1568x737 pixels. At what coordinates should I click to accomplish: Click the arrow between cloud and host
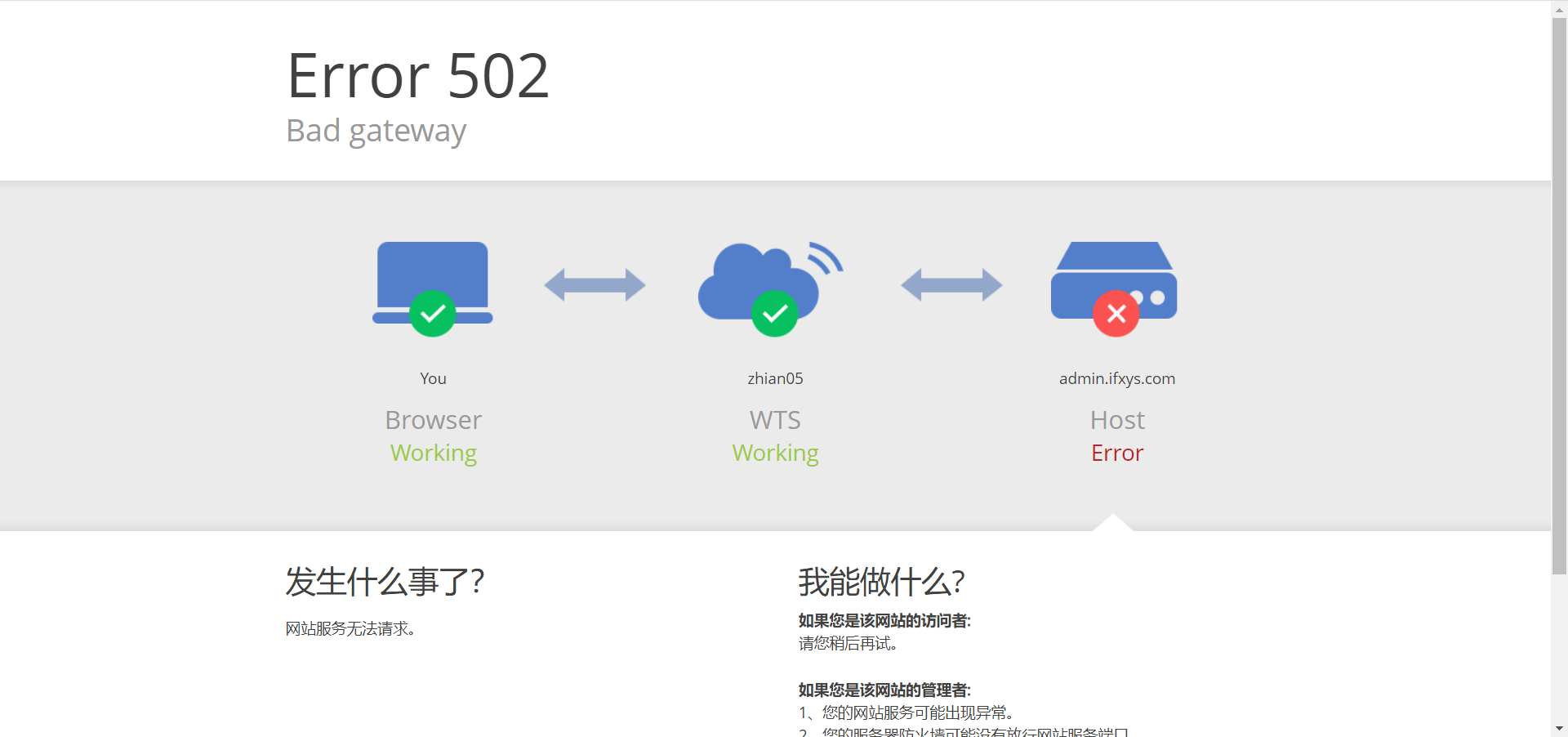pyautogui.click(x=951, y=284)
